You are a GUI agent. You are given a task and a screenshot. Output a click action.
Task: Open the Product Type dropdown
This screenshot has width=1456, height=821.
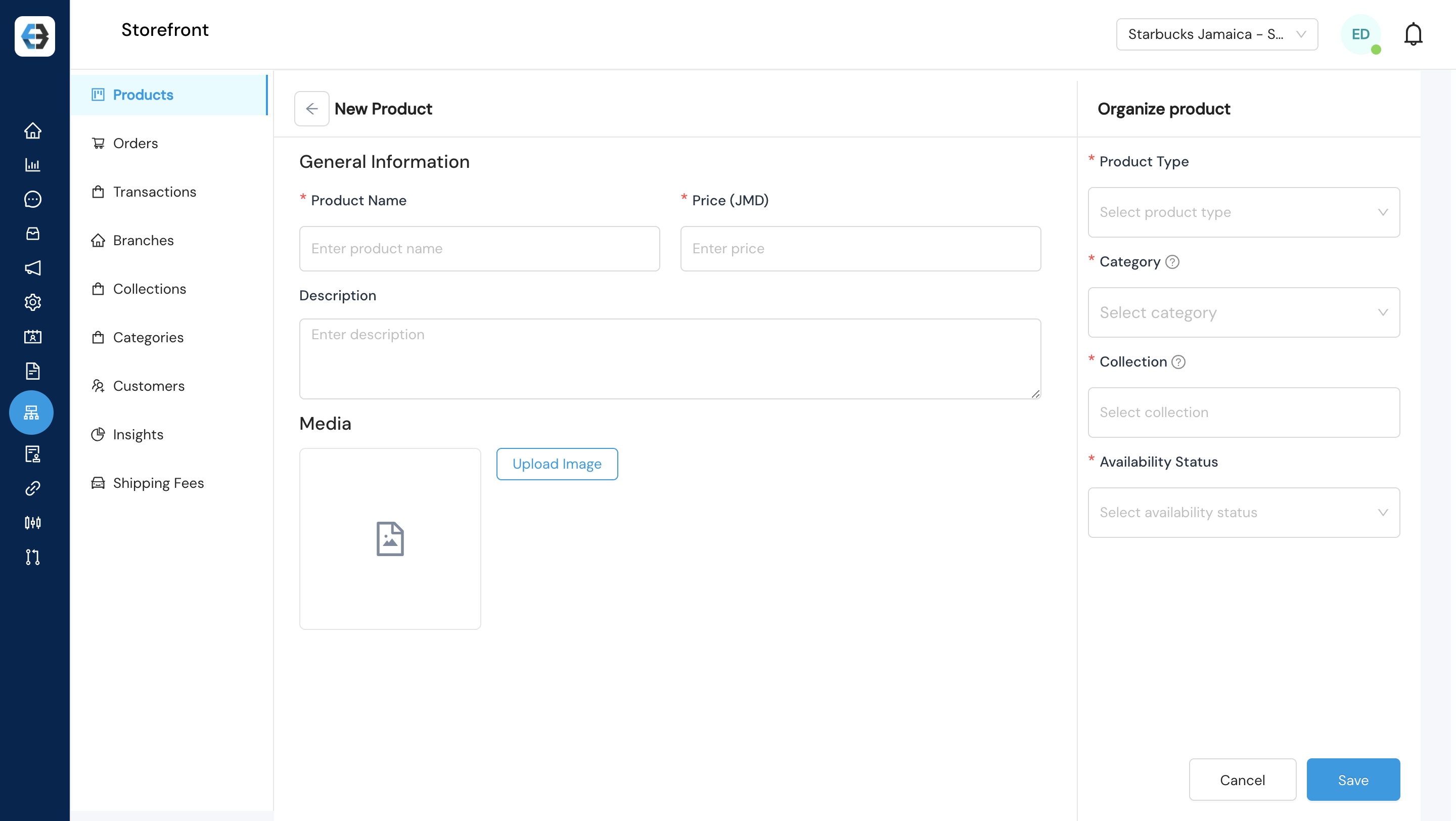click(x=1243, y=212)
